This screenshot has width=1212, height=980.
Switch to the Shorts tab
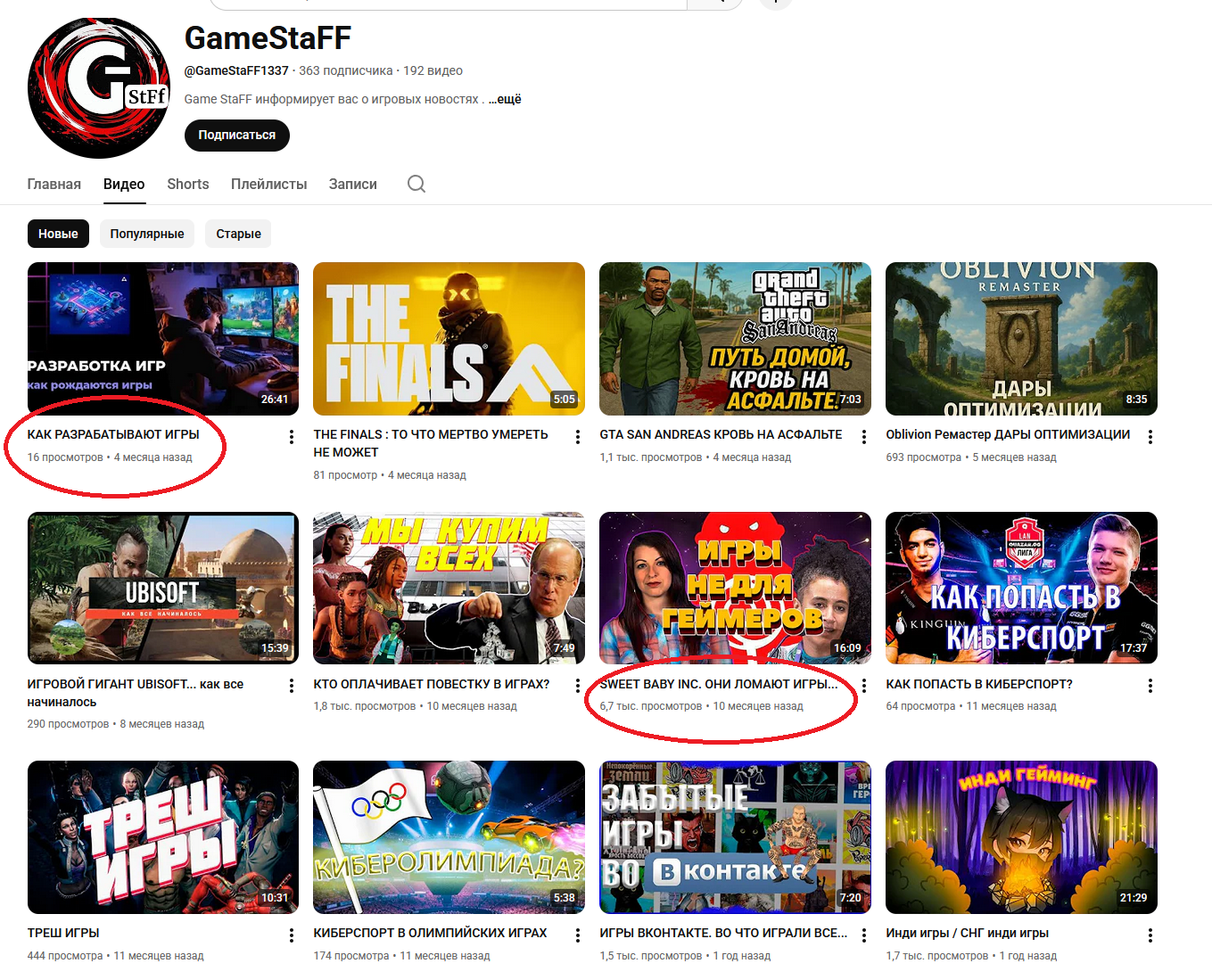pyautogui.click(x=187, y=184)
